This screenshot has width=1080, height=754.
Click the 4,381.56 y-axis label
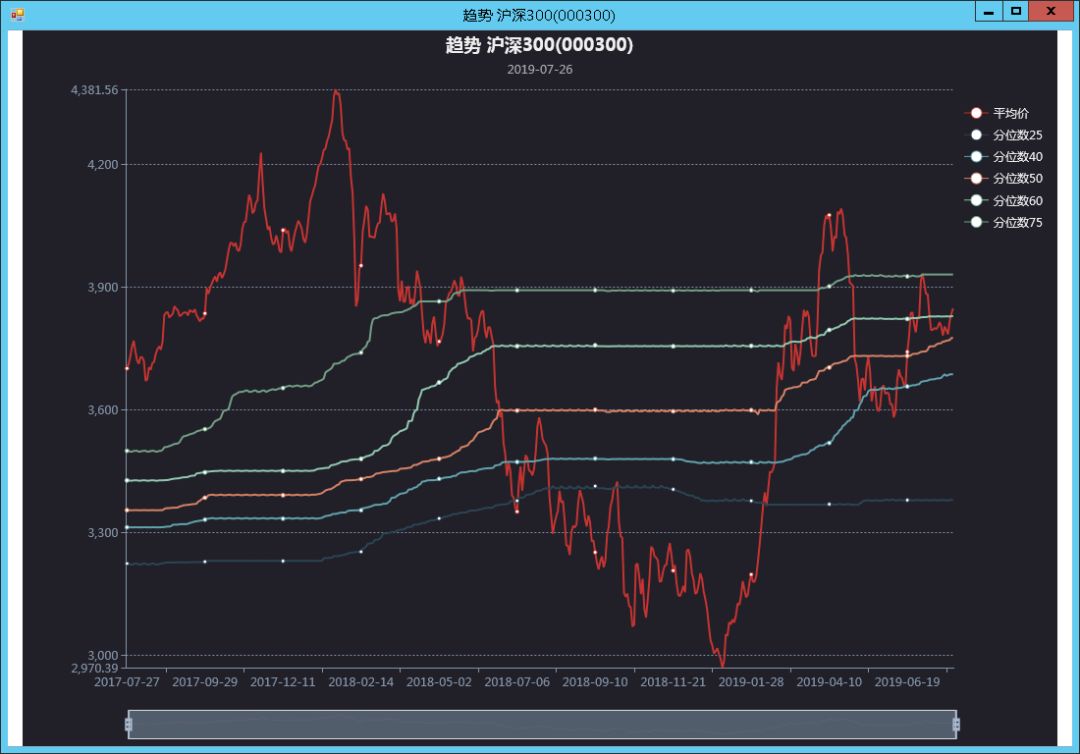click(x=94, y=90)
